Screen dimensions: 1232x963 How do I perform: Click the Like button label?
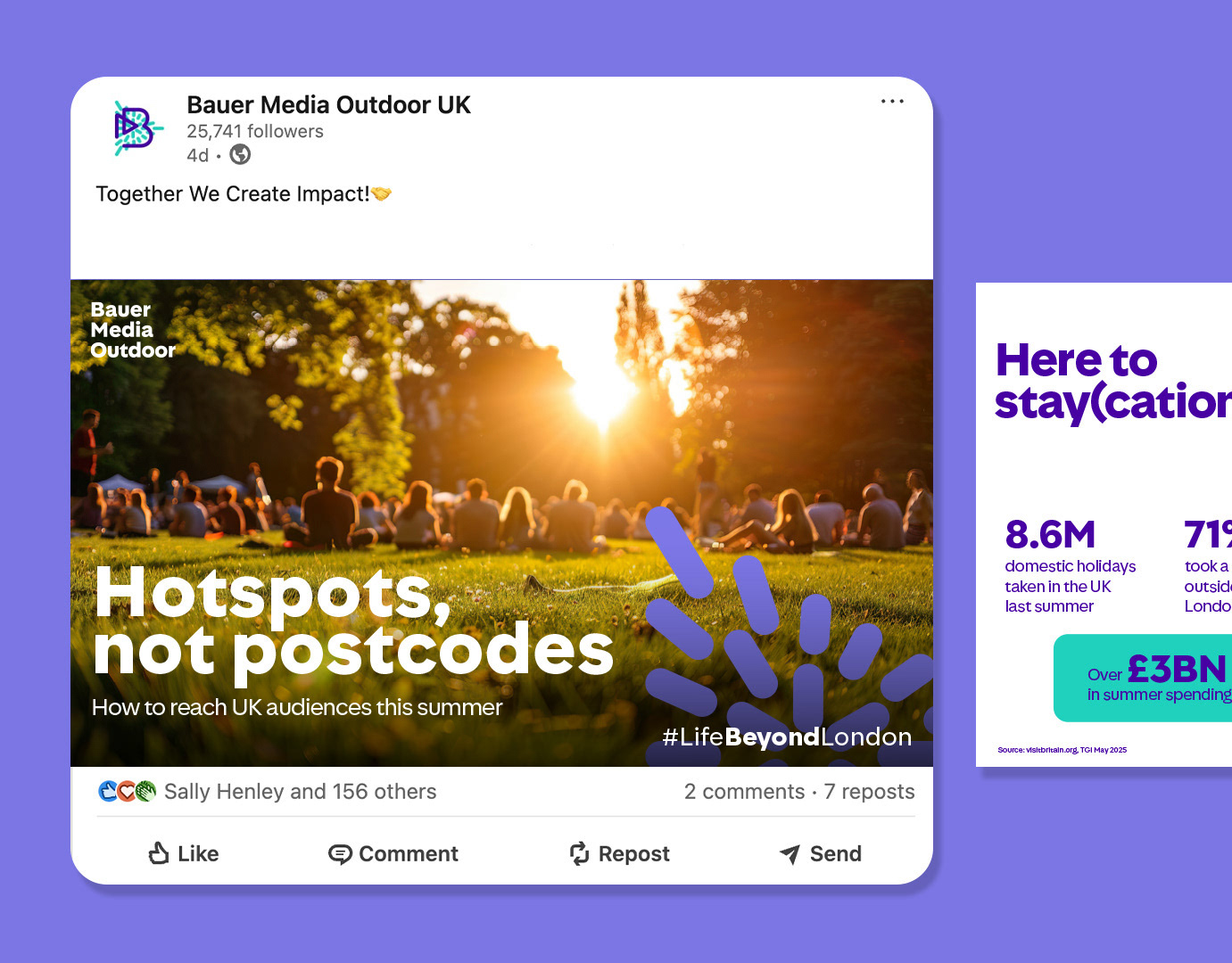tap(198, 854)
